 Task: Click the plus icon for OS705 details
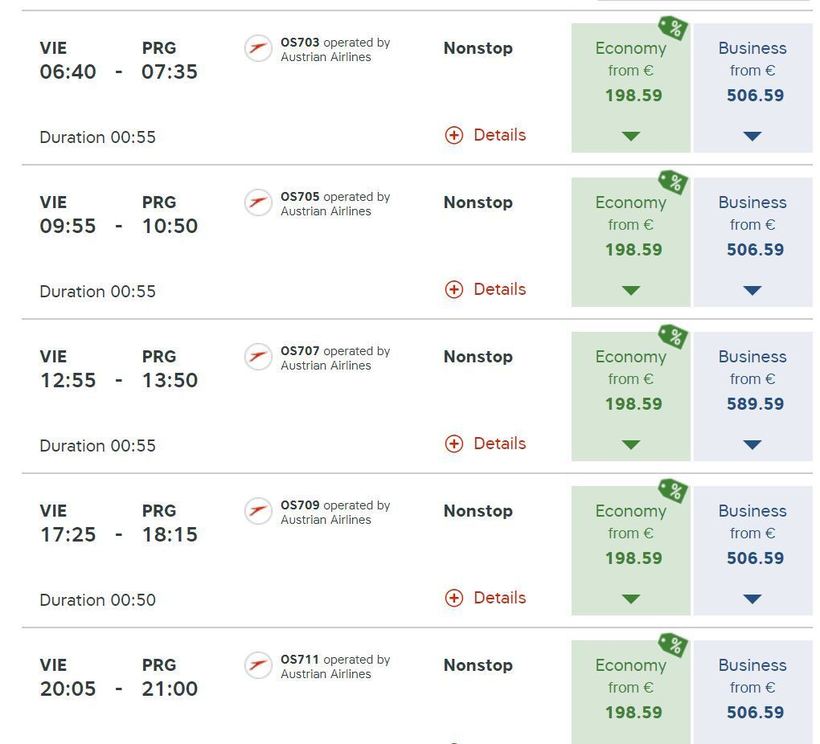[x=454, y=290]
